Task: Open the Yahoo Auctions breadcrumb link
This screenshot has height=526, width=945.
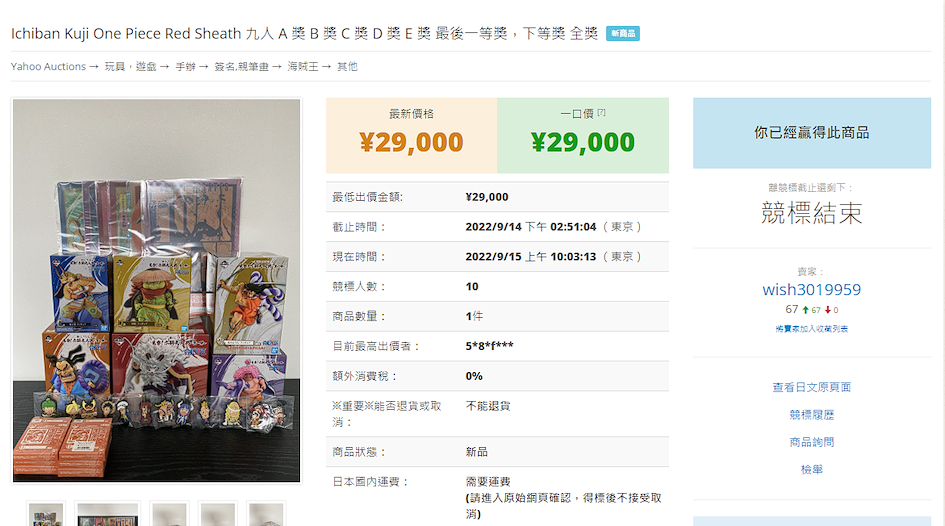Action: (48, 66)
